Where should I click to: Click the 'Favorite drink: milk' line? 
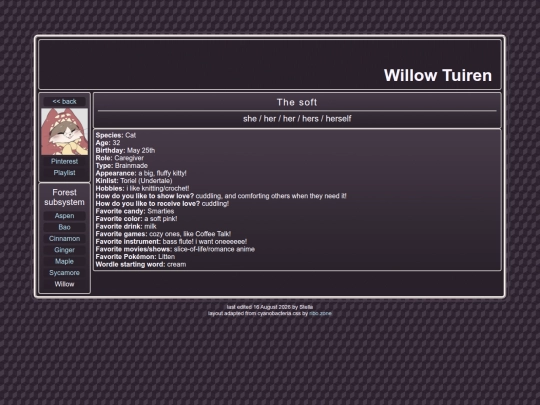tap(126, 226)
